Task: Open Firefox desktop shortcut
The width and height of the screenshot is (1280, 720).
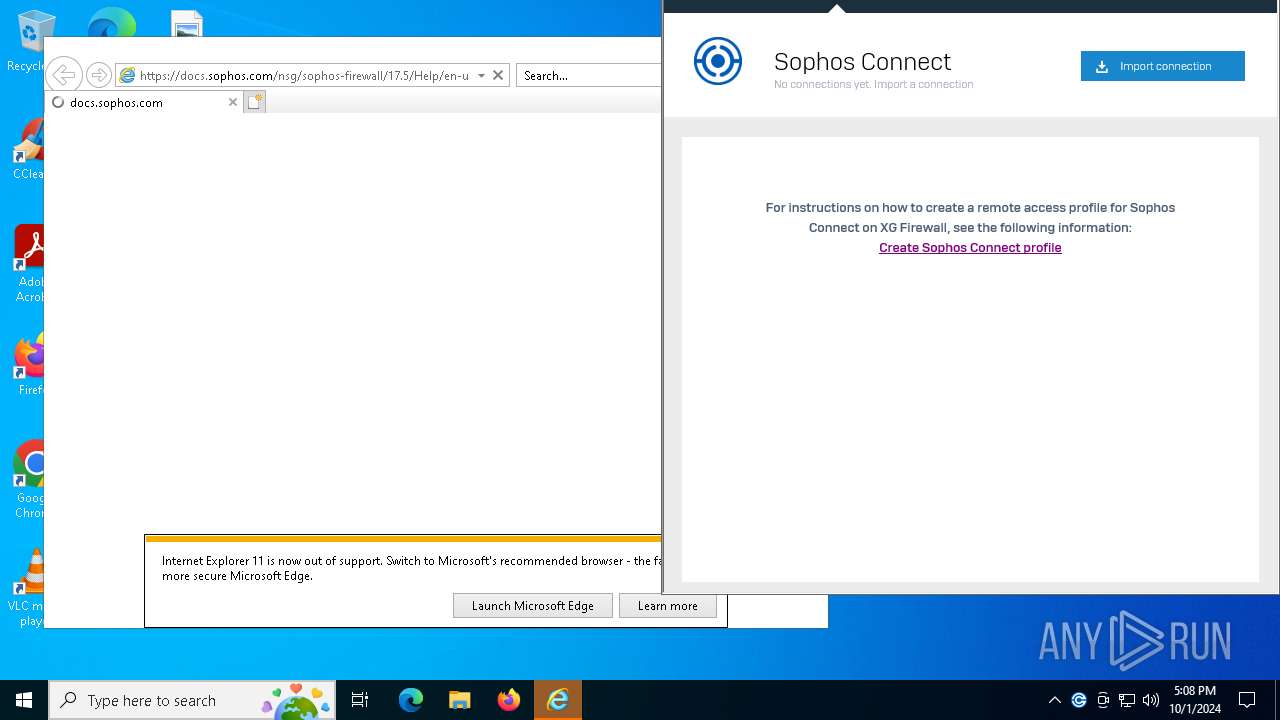Action: [x=31, y=365]
